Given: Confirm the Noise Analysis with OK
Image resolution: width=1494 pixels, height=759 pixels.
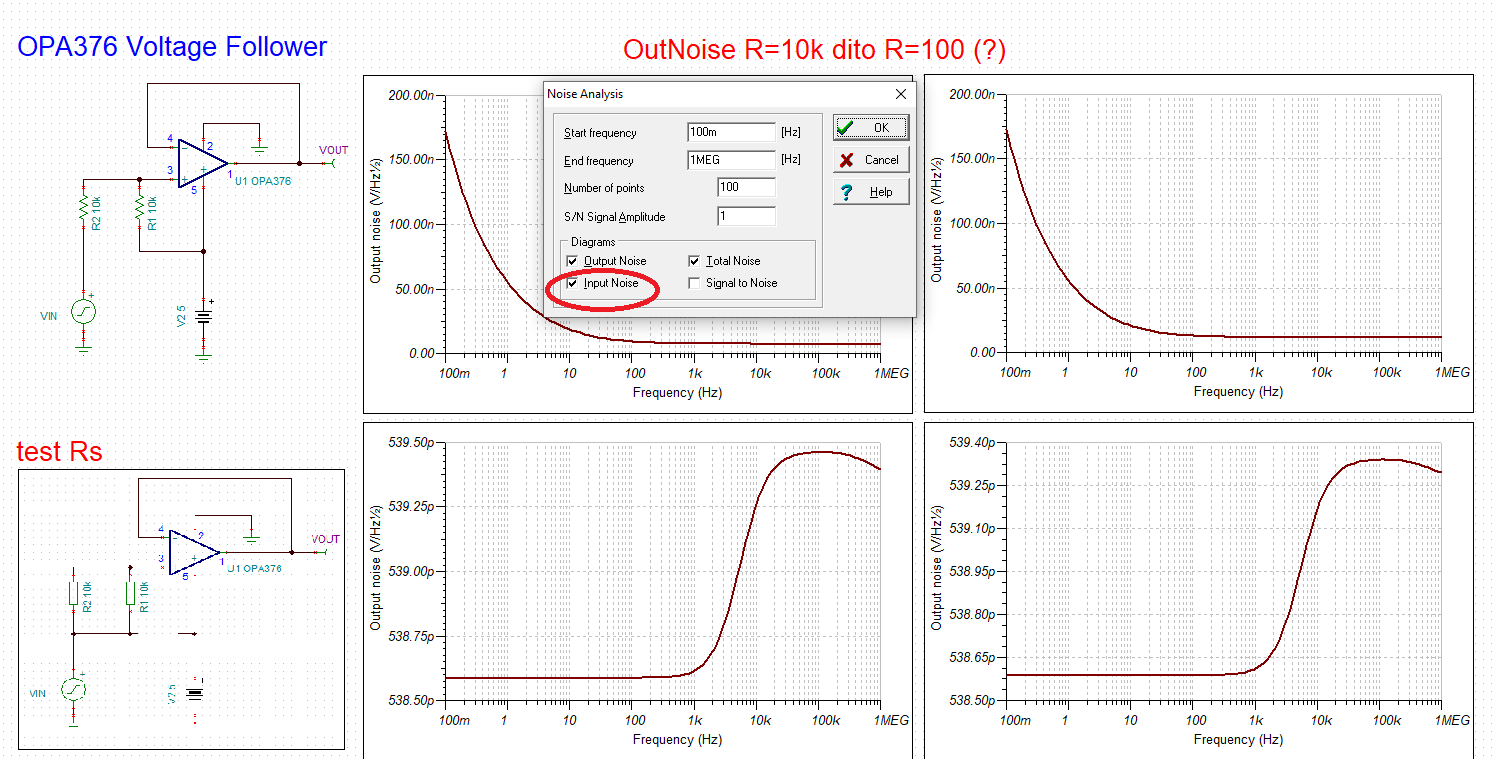Looking at the screenshot, I should tap(869, 127).
